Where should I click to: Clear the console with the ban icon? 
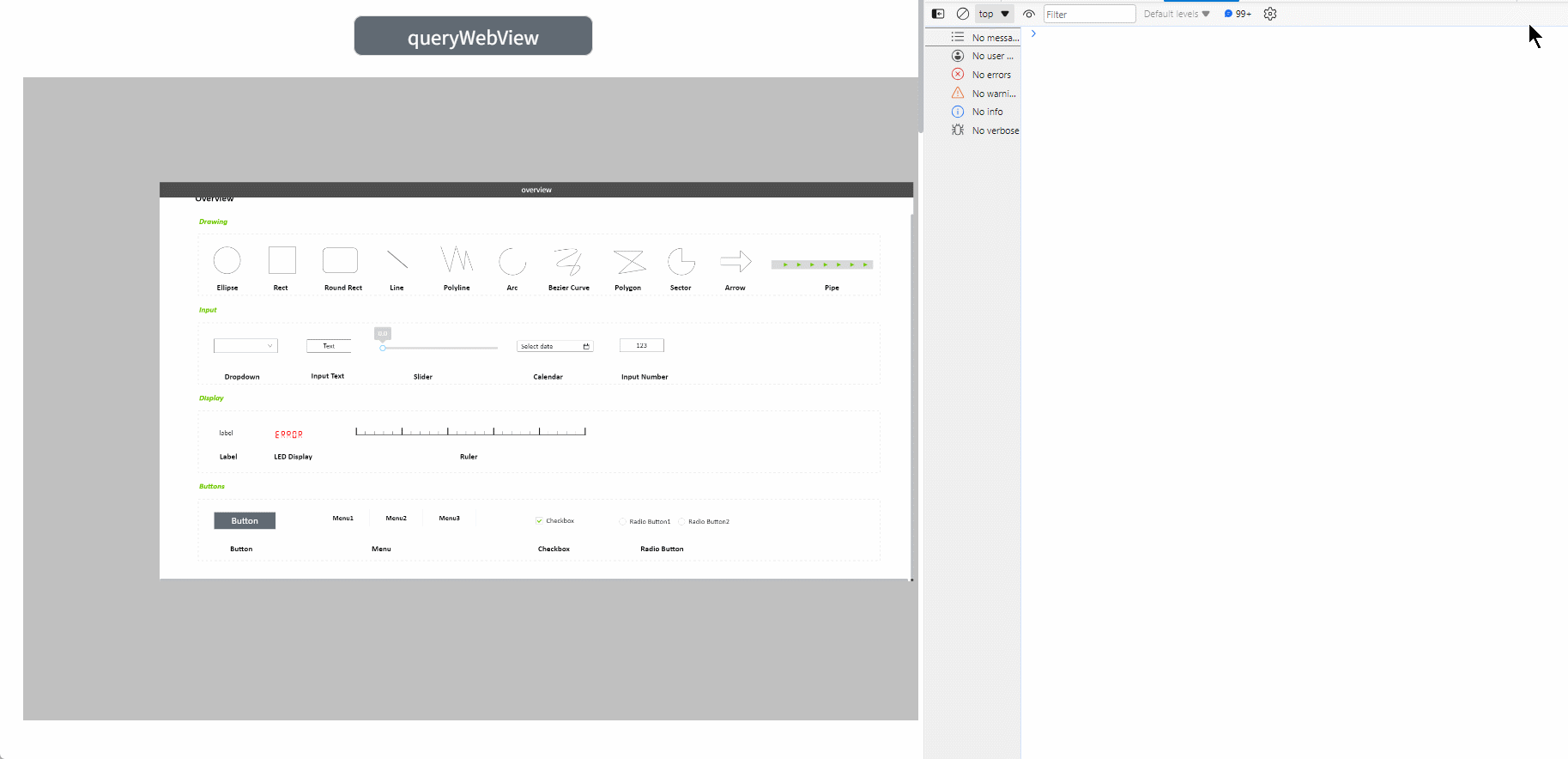click(x=963, y=14)
